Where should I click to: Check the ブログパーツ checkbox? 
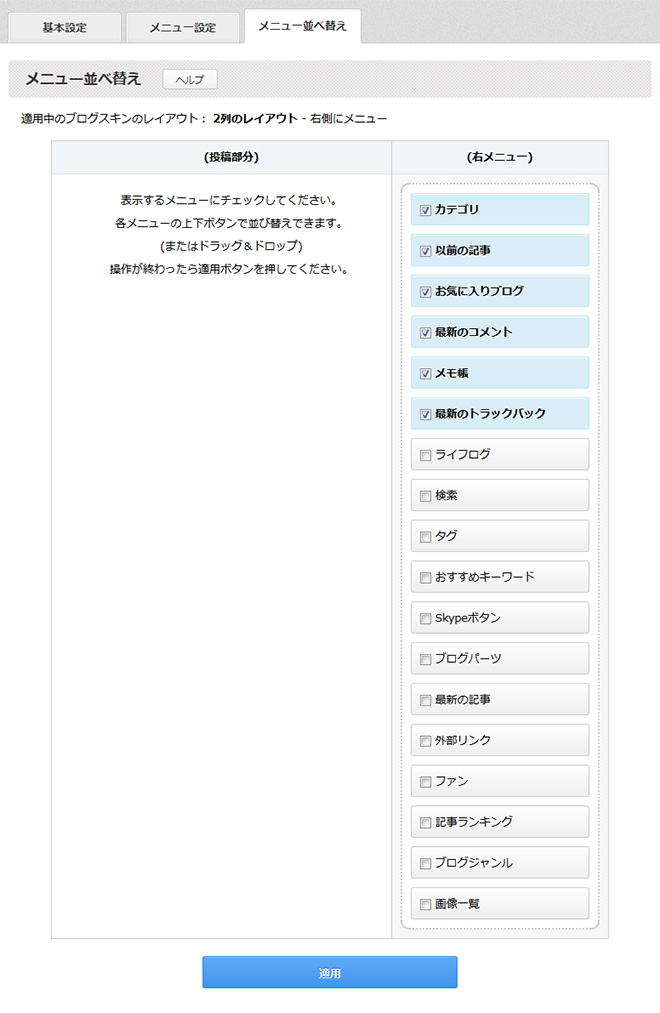coord(425,659)
